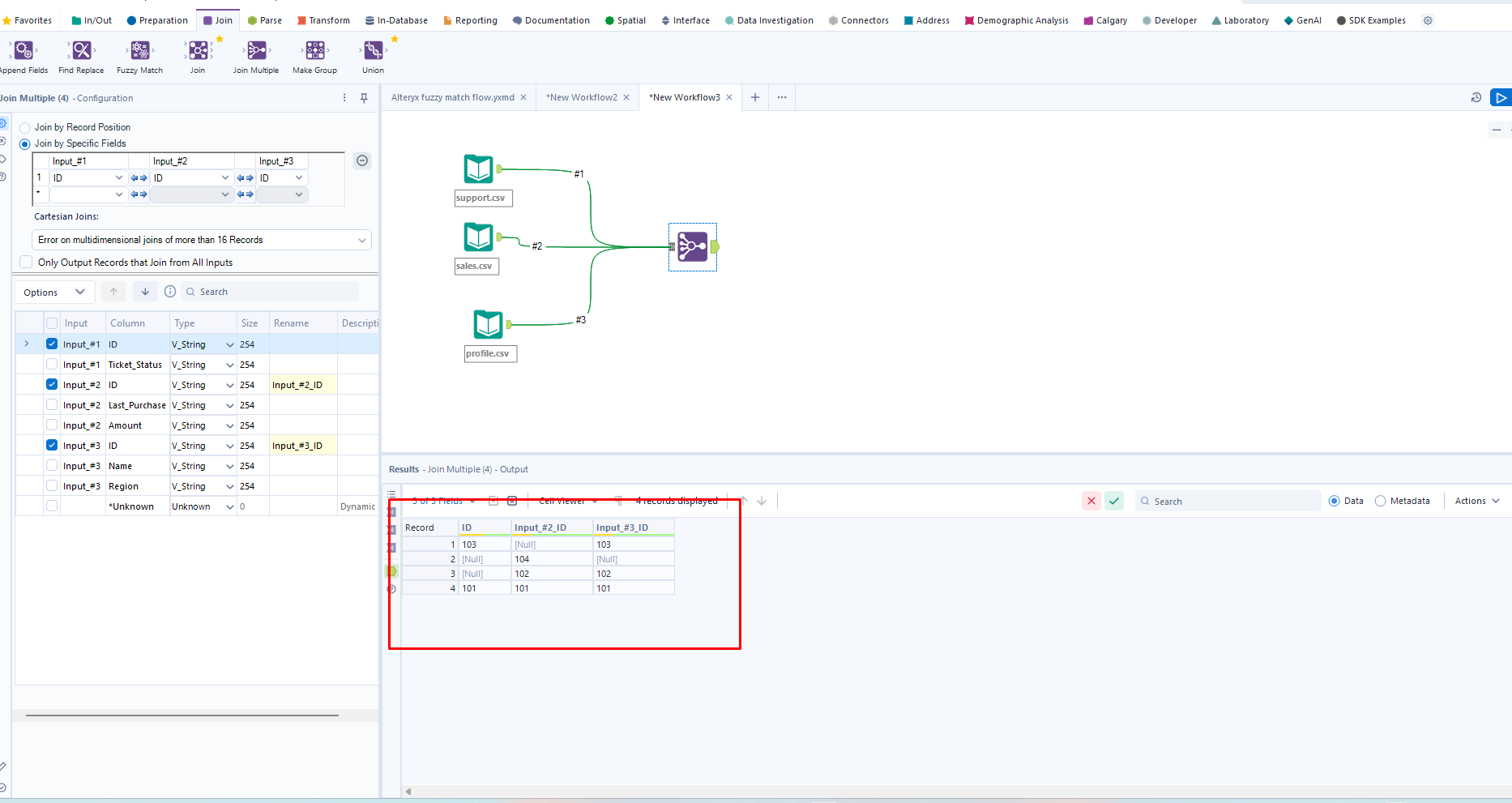1512x803 pixels.
Task: Check the Input_#1 Ticket_Status field
Action: [52, 365]
